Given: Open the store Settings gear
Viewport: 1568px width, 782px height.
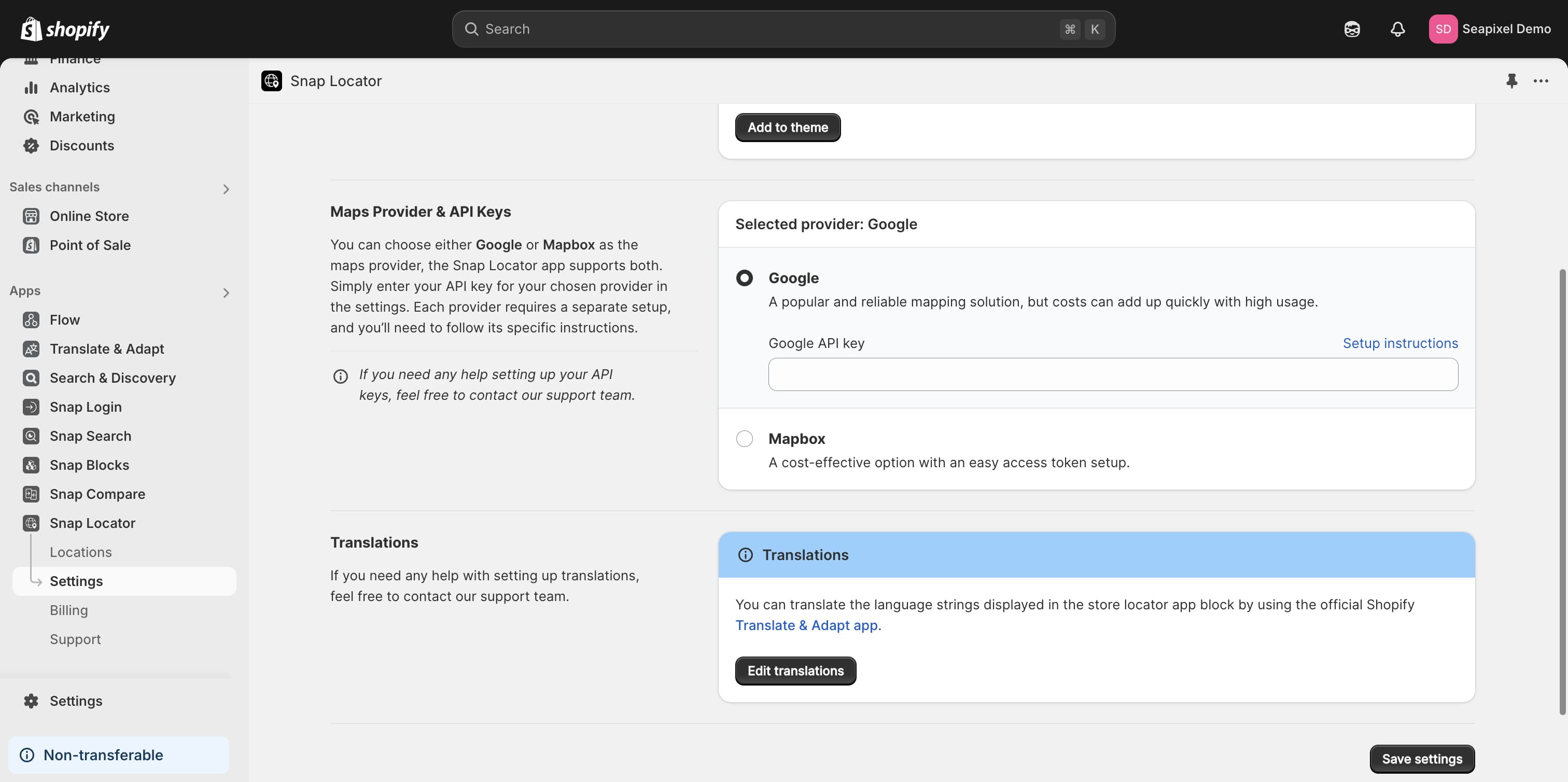Looking at the screenshot, I should [31, 701].
